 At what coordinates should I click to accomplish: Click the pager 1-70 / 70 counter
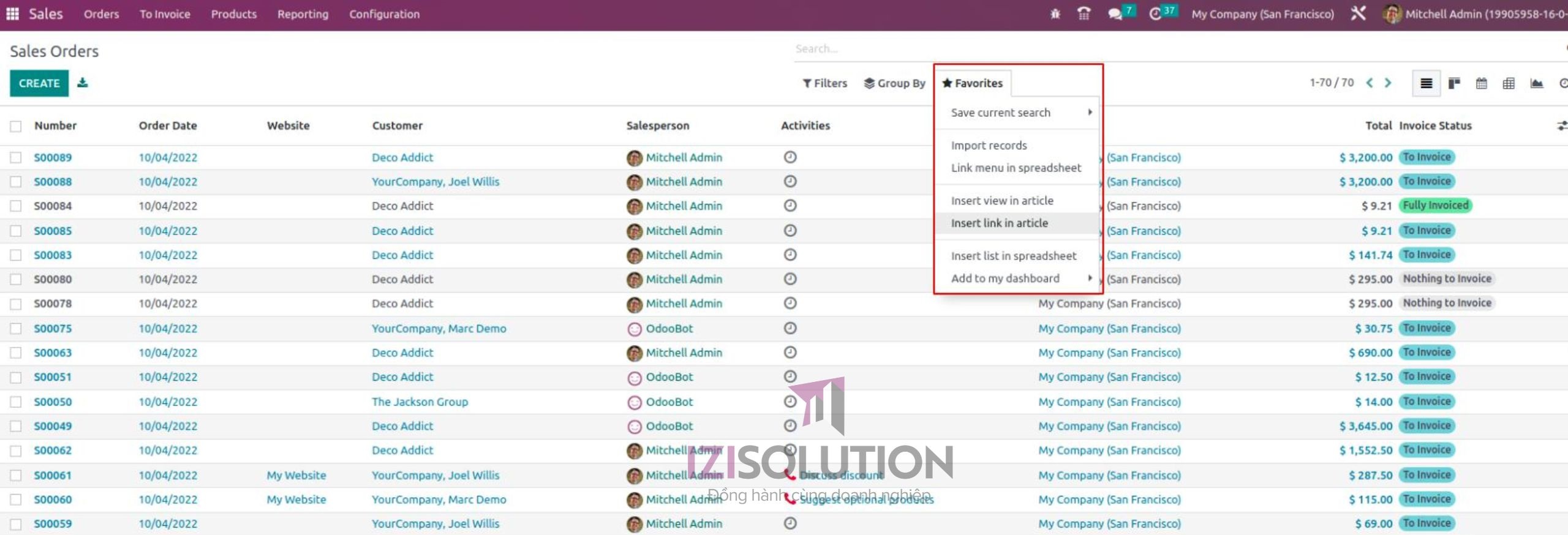1332,83
